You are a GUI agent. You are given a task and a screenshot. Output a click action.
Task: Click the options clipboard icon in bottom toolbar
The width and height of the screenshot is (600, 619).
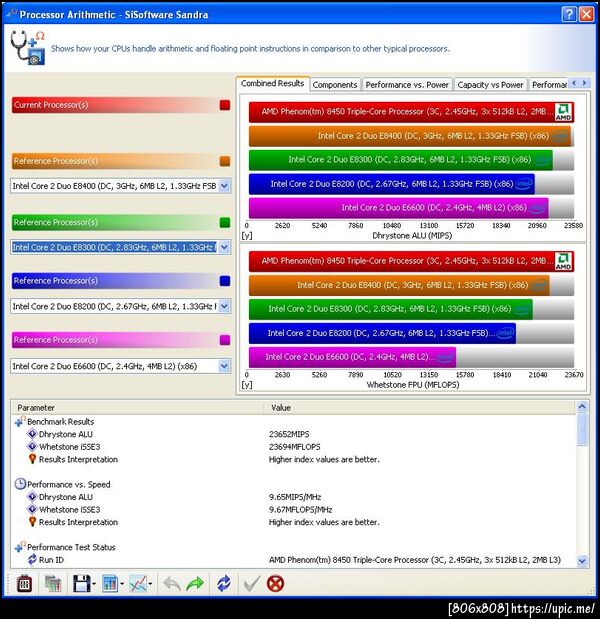click(x=24, y=583)
